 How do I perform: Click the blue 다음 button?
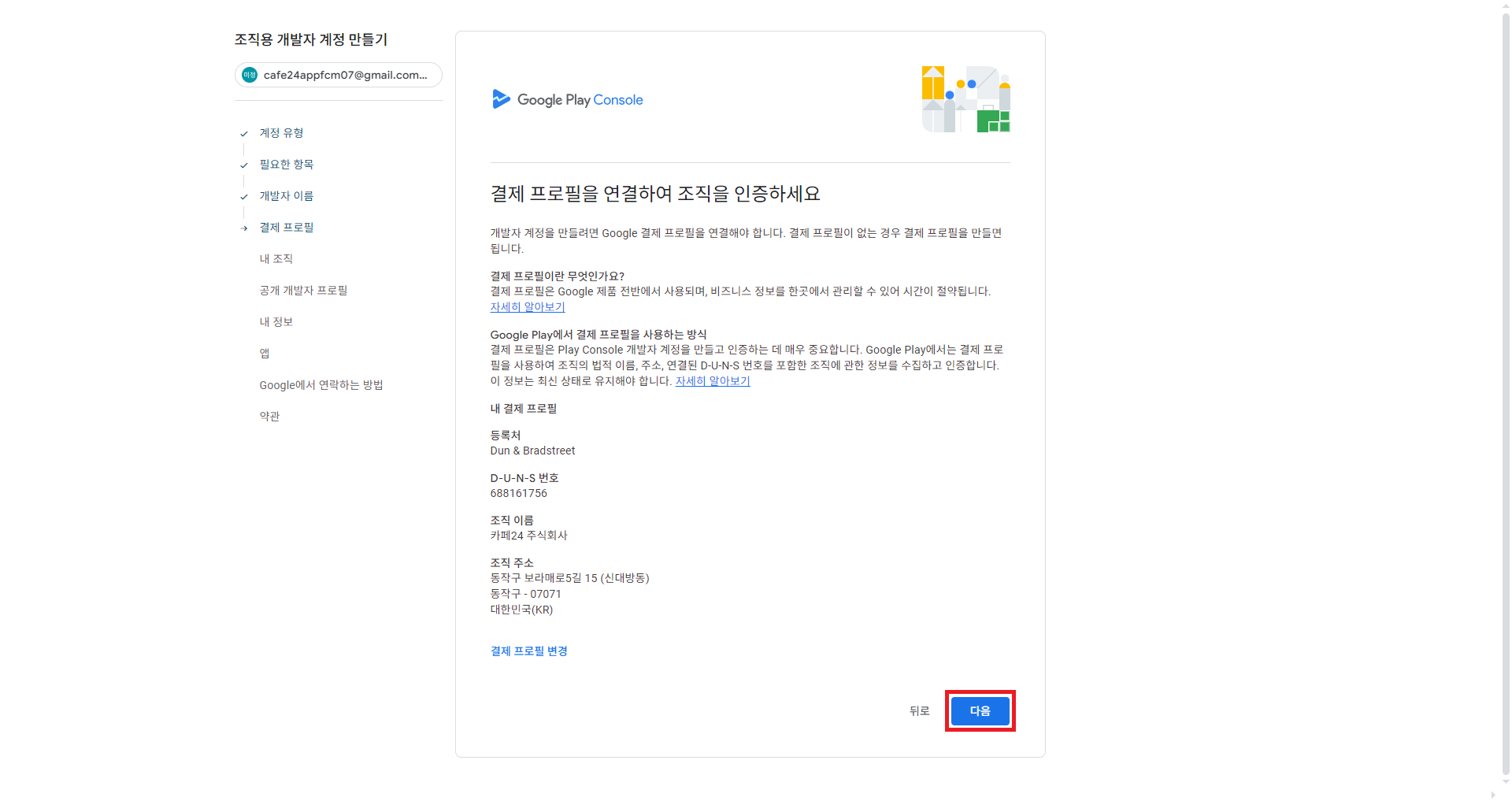[980, 710]
